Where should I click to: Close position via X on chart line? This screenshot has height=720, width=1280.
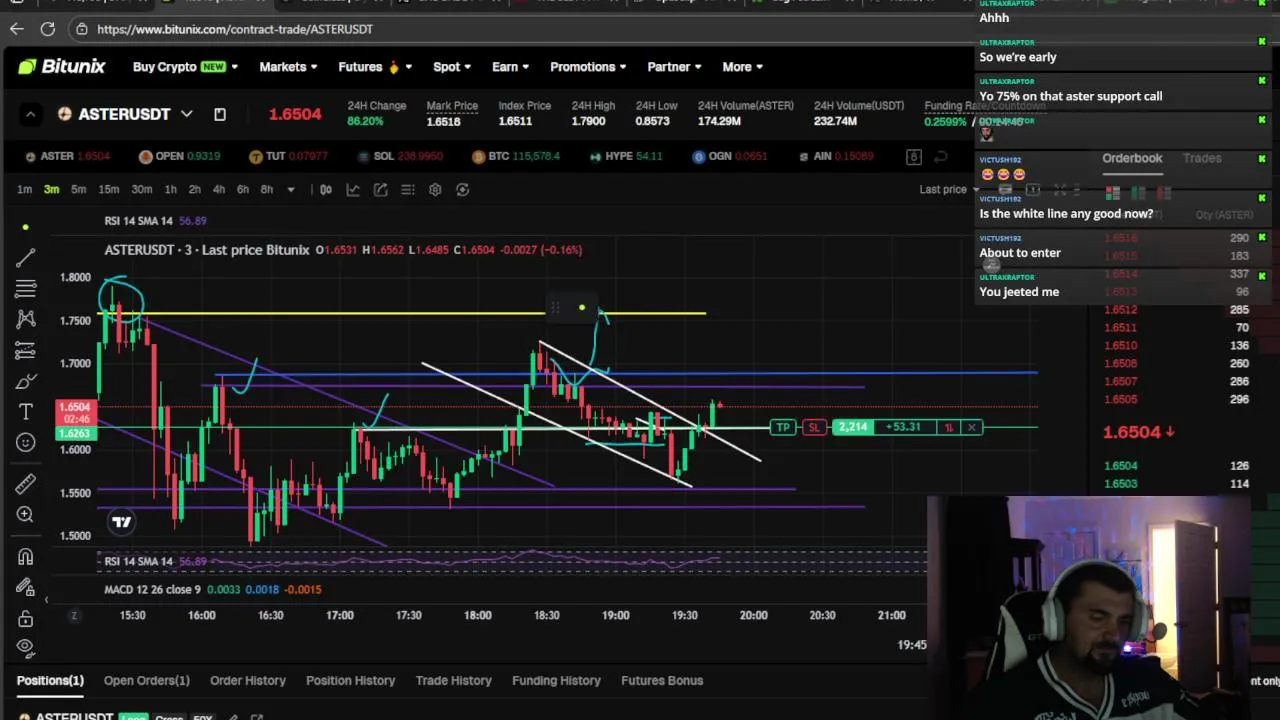pyautogui.click(x=971, y=428)
